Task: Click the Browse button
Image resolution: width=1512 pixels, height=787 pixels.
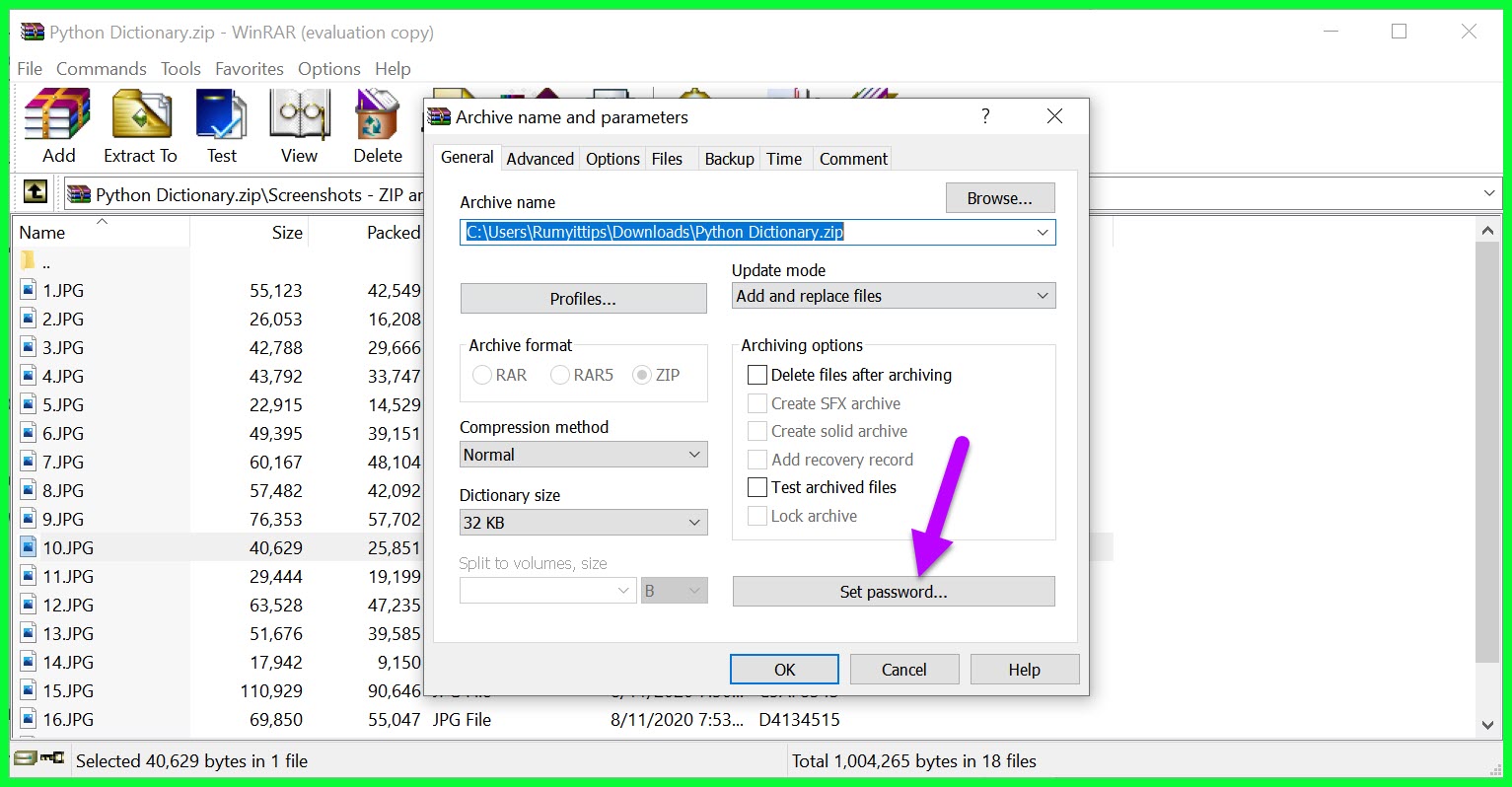Action: (1000, 198)
